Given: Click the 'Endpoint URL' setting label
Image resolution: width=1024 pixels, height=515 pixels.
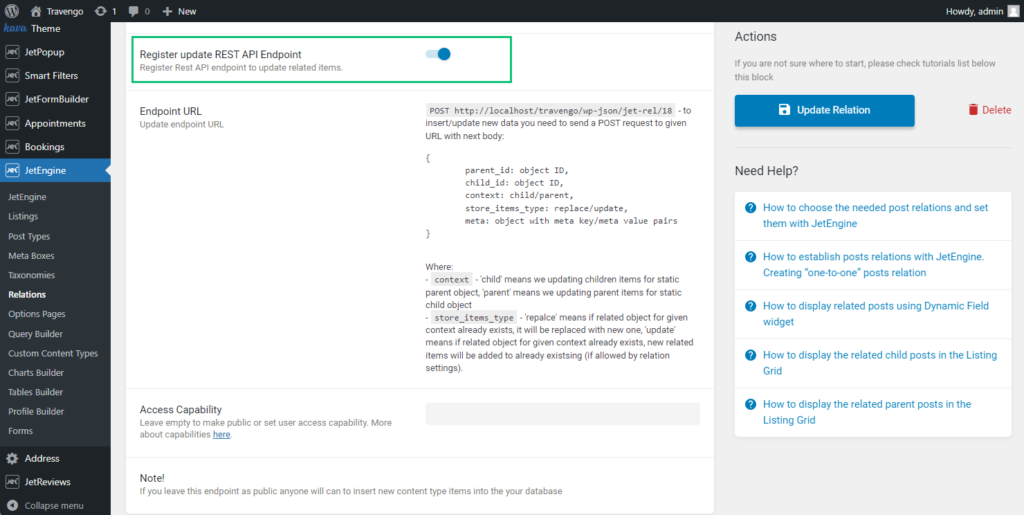Looking at the screenshot, I should click(x=170, y=111).
